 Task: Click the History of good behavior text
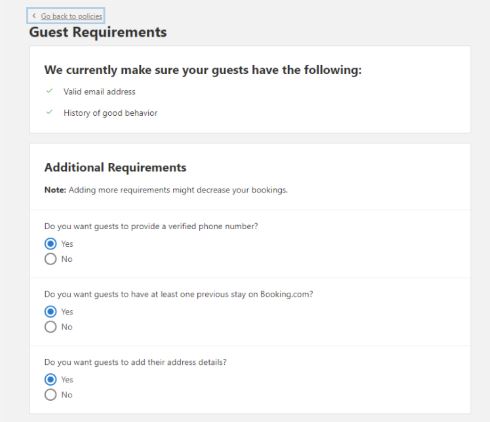tap(110, 113)
